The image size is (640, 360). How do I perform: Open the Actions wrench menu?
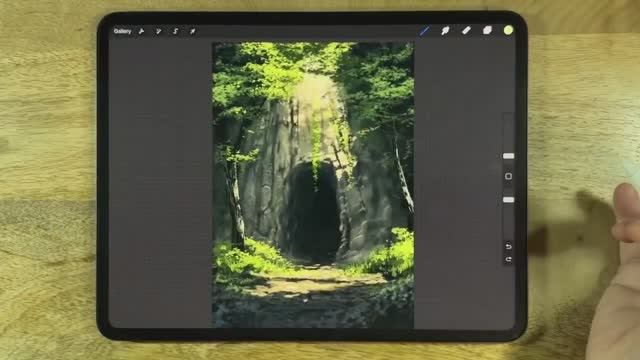tap(141, 31)
